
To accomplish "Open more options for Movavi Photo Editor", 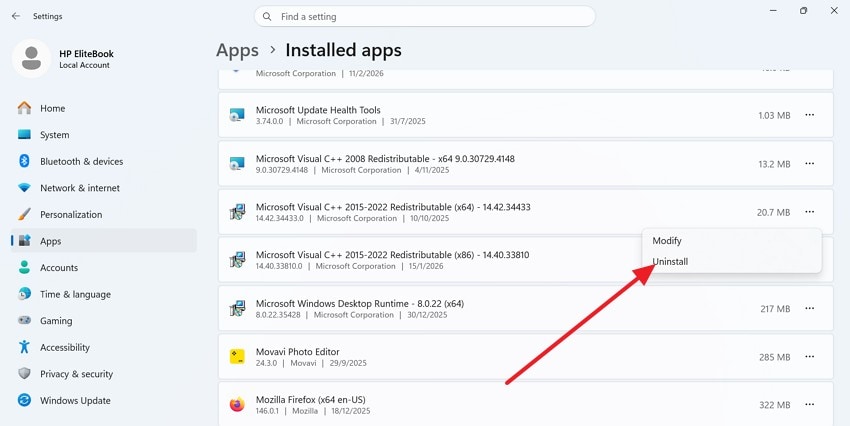I will point(809,357).
